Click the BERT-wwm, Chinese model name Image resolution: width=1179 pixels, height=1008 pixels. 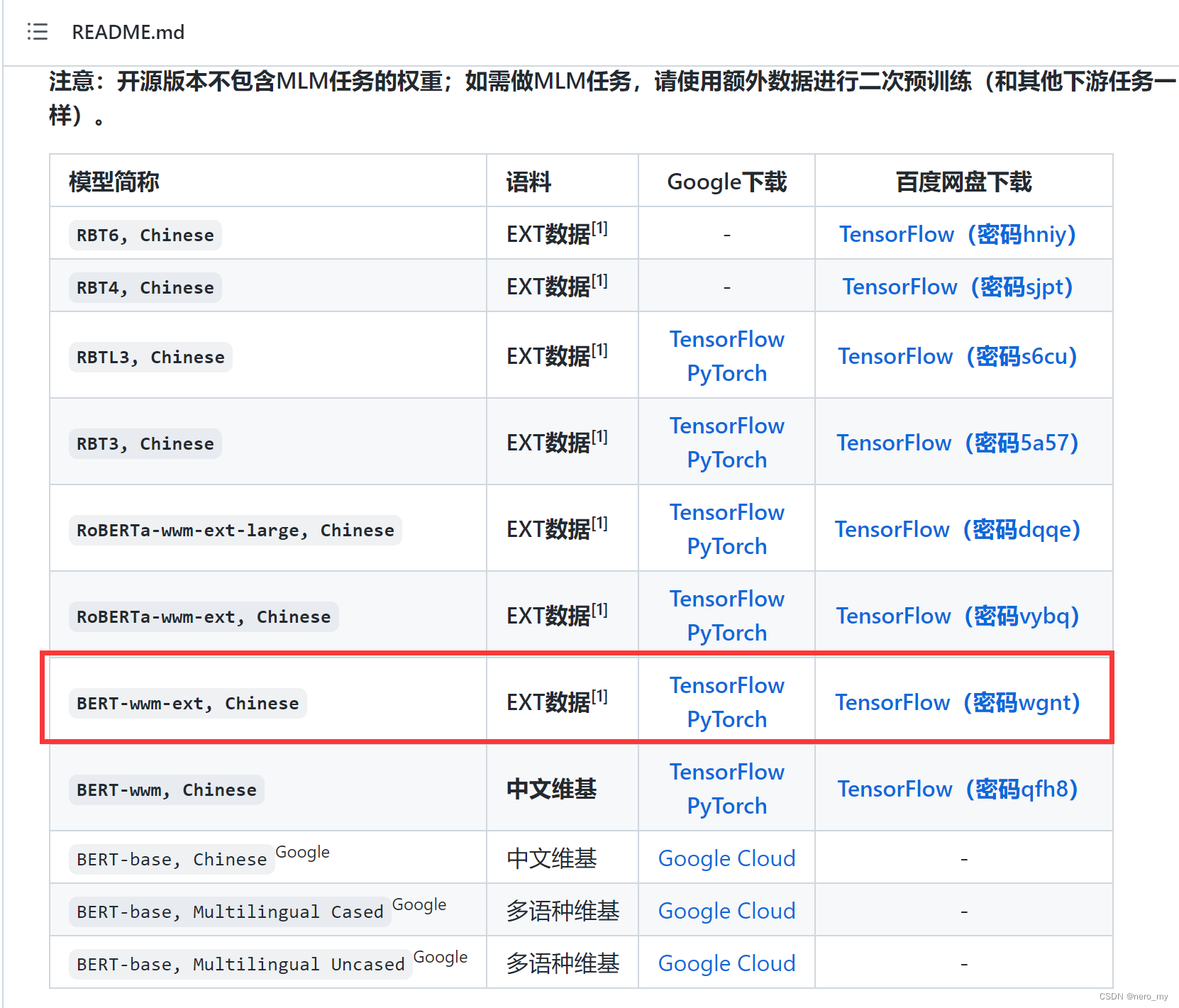pos(167,790)
